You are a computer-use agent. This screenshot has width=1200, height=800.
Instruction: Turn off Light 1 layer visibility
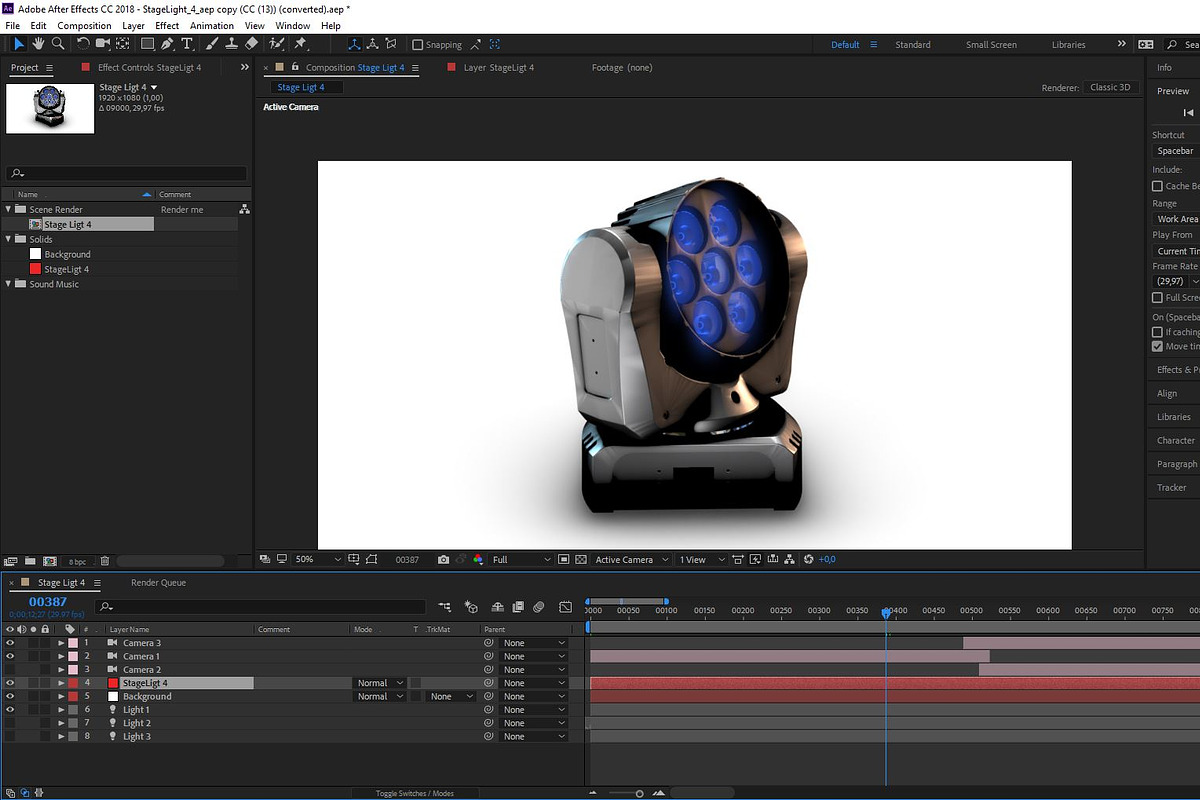pos(10,710)
